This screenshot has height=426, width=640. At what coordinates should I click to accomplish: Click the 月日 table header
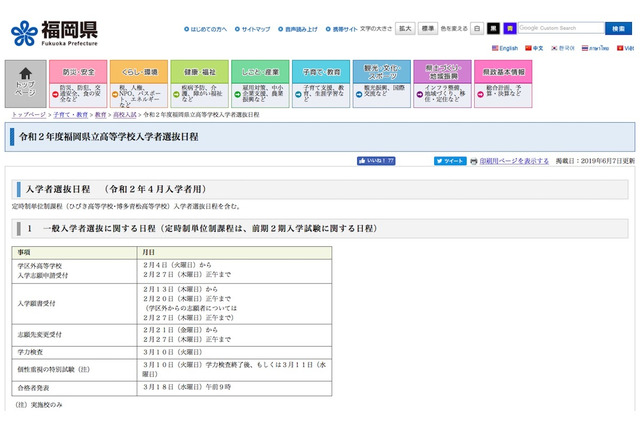coord(234,253)
